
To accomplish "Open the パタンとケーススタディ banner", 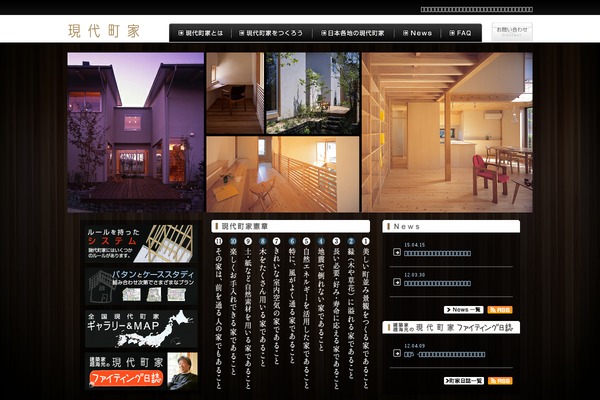I will [141, 286].
